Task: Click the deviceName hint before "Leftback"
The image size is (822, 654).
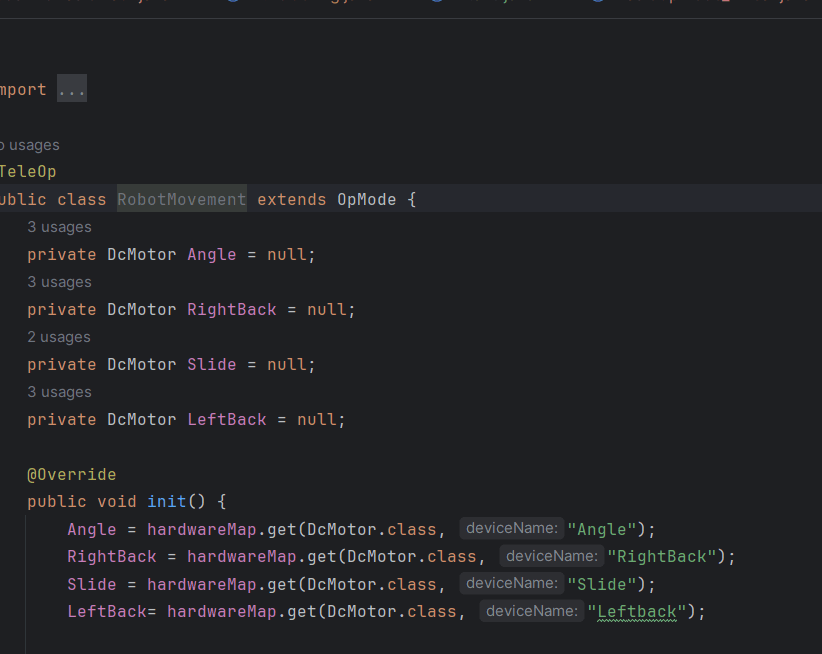Action: click(x=531, y=611)
